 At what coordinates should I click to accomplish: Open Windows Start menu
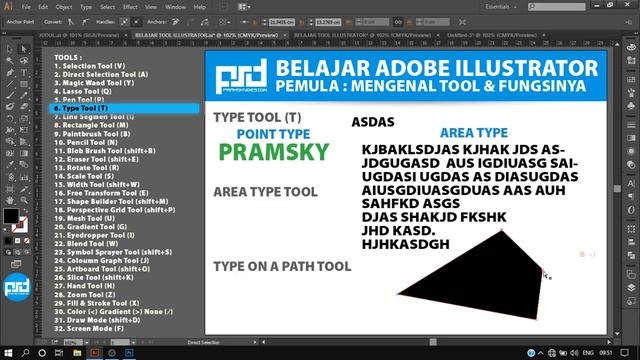pyautogui.click(x=8, y=353)
